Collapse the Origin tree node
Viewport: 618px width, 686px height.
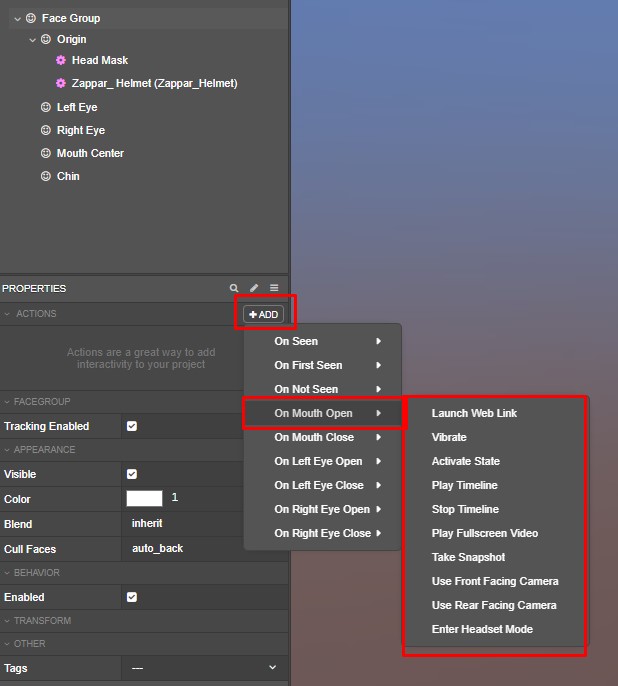point(32,40)
